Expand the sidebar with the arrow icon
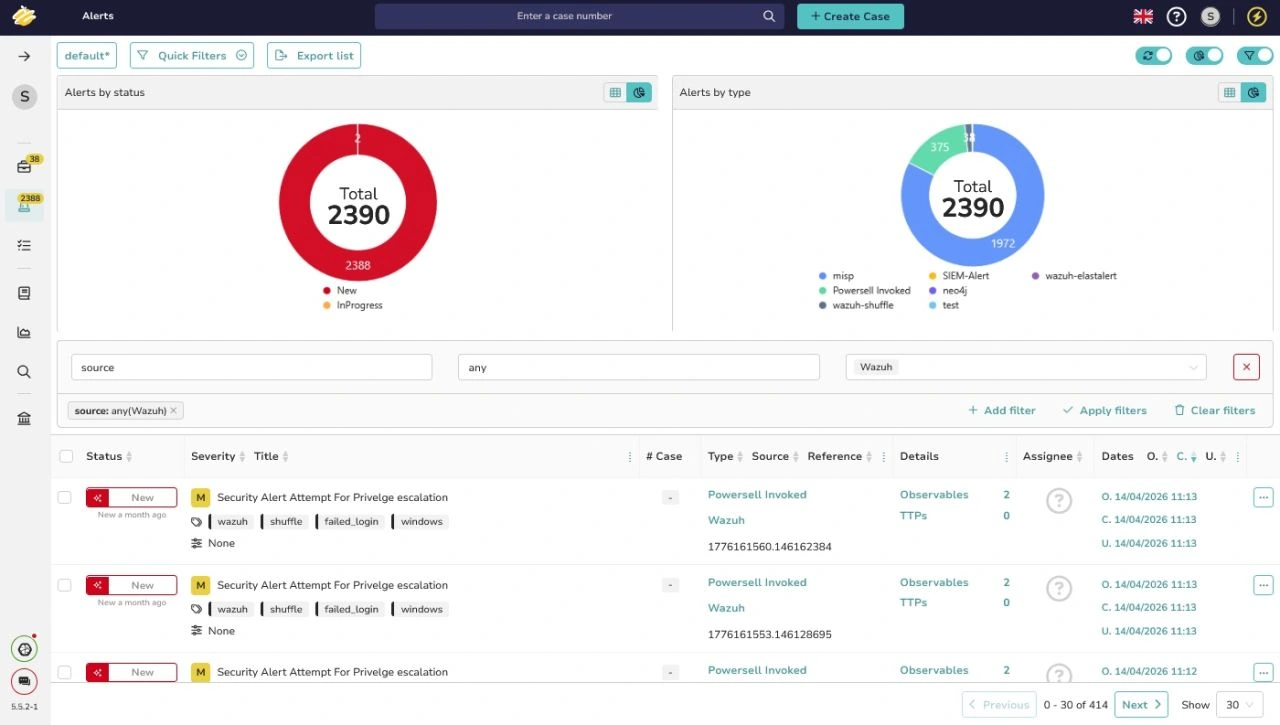The height and width of the screenshot is (725, 1280). [x=25, y=56]
